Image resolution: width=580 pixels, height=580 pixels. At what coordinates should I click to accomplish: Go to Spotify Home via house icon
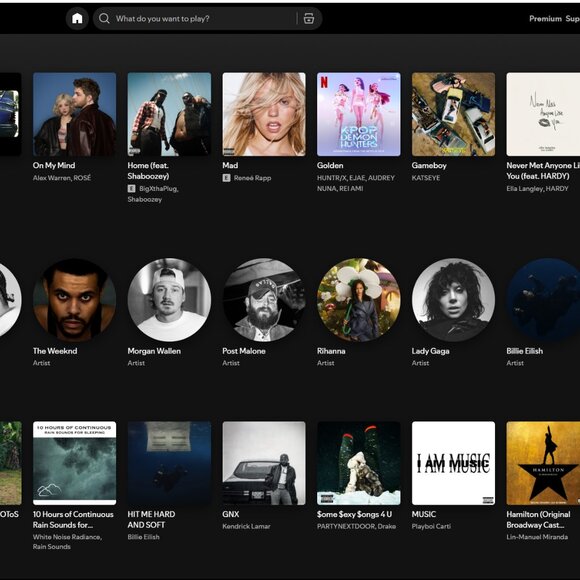coord(77,18)
